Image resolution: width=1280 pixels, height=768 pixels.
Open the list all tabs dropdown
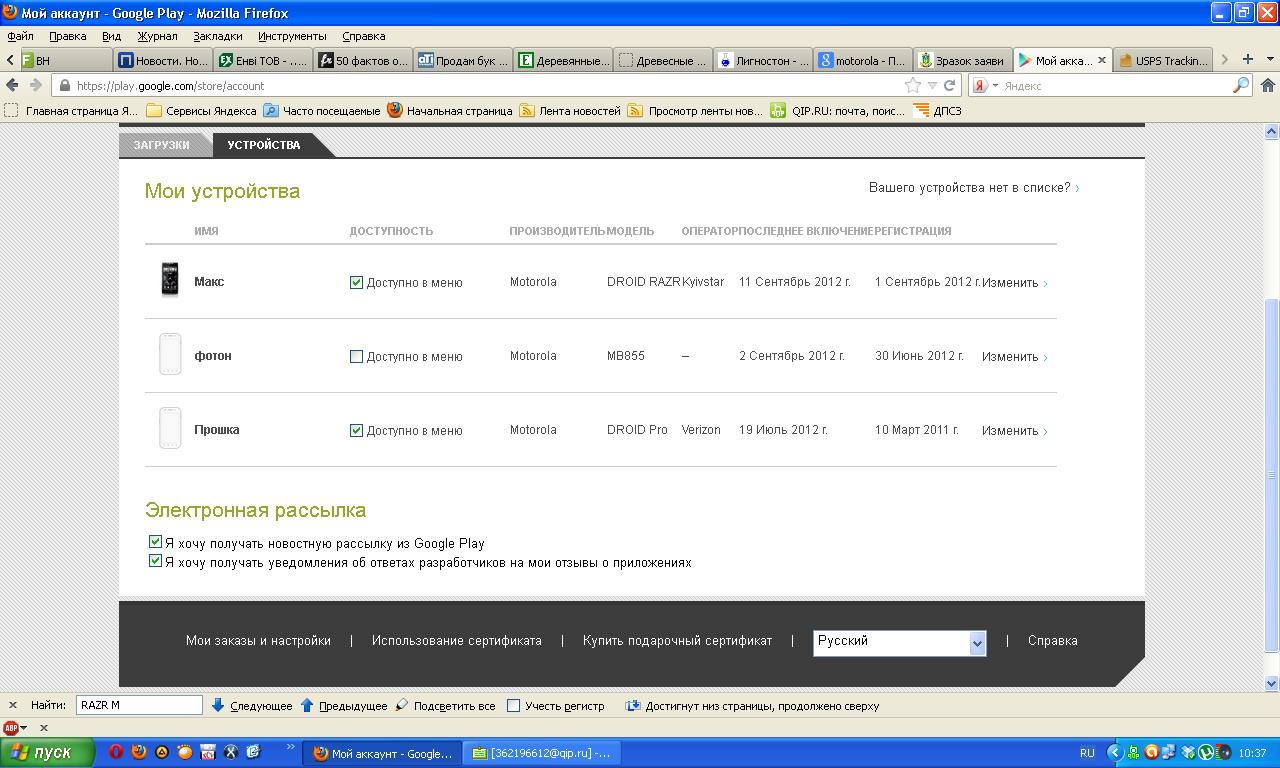1269,59
